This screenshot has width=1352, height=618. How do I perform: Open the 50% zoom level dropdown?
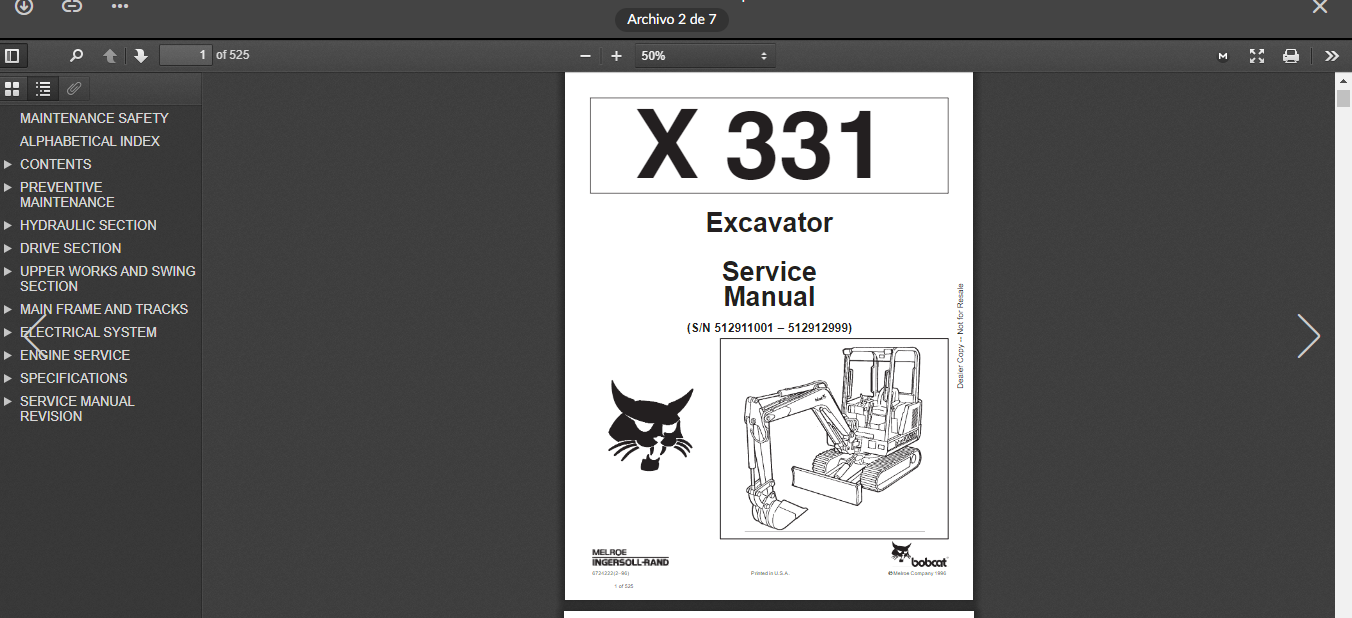[705, 56]
